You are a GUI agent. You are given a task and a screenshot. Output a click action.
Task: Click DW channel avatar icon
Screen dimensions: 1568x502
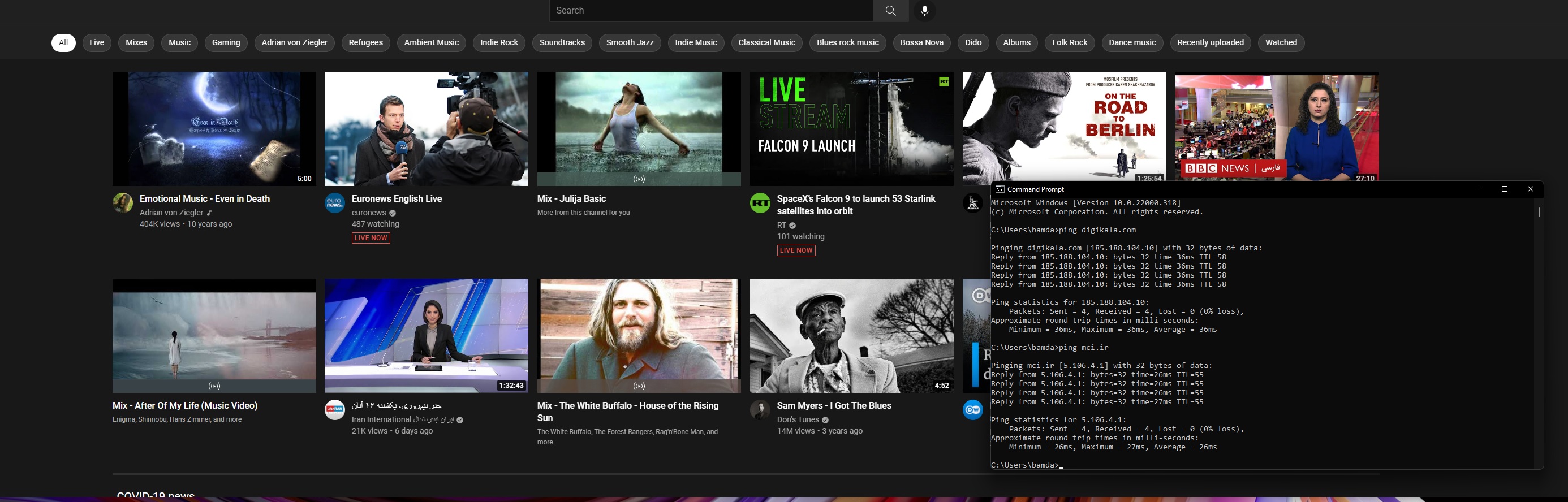[x=973, y=410]
